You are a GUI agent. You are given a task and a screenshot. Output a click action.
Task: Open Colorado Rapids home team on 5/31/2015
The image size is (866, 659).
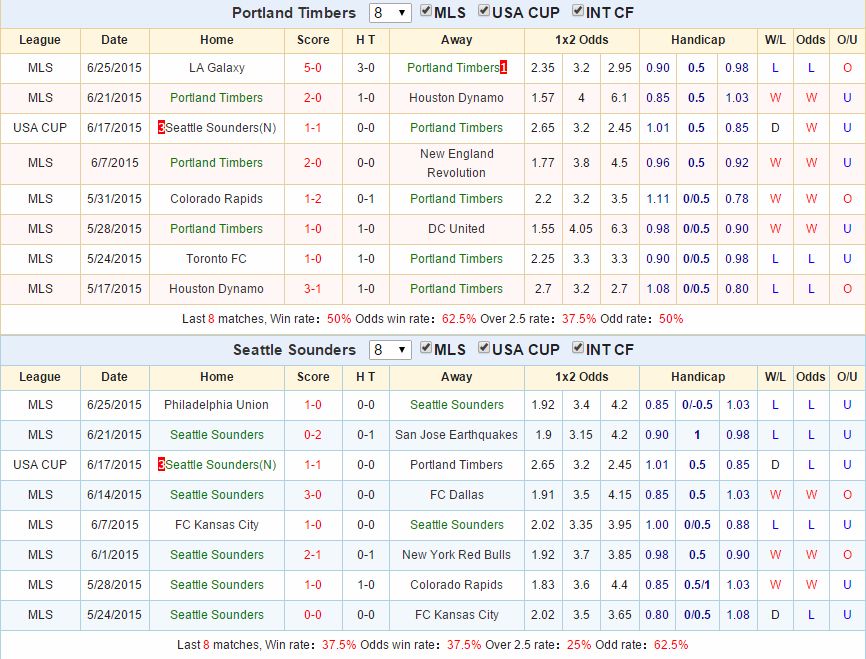216,199
